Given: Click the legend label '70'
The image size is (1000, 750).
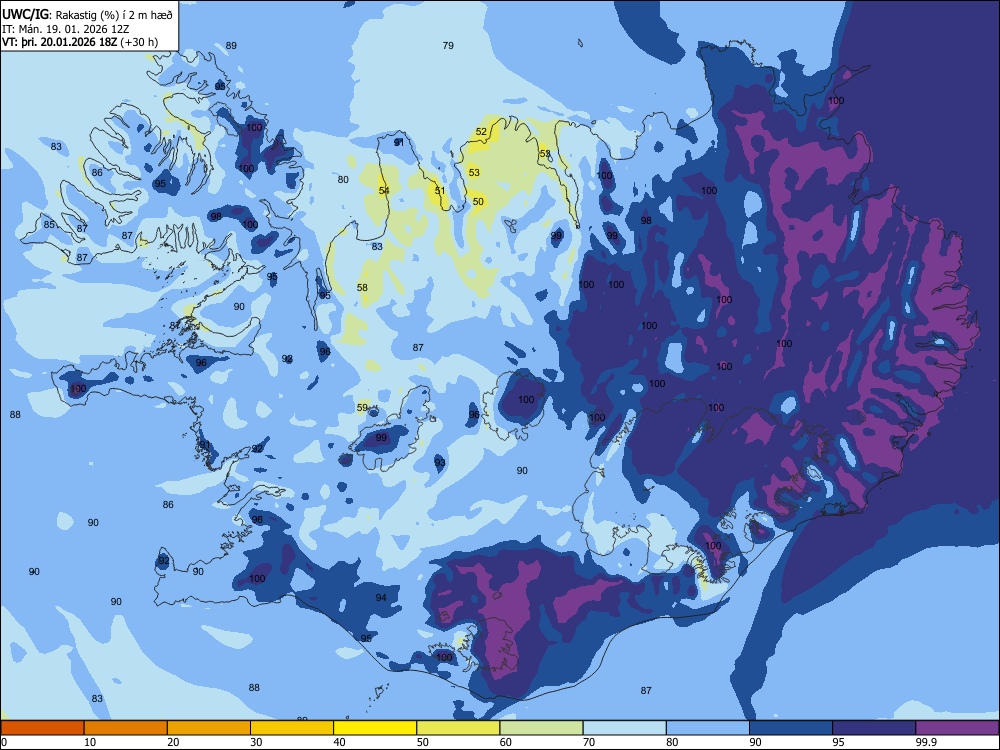Looking at the screenshot, I should [x=589, y=742].
